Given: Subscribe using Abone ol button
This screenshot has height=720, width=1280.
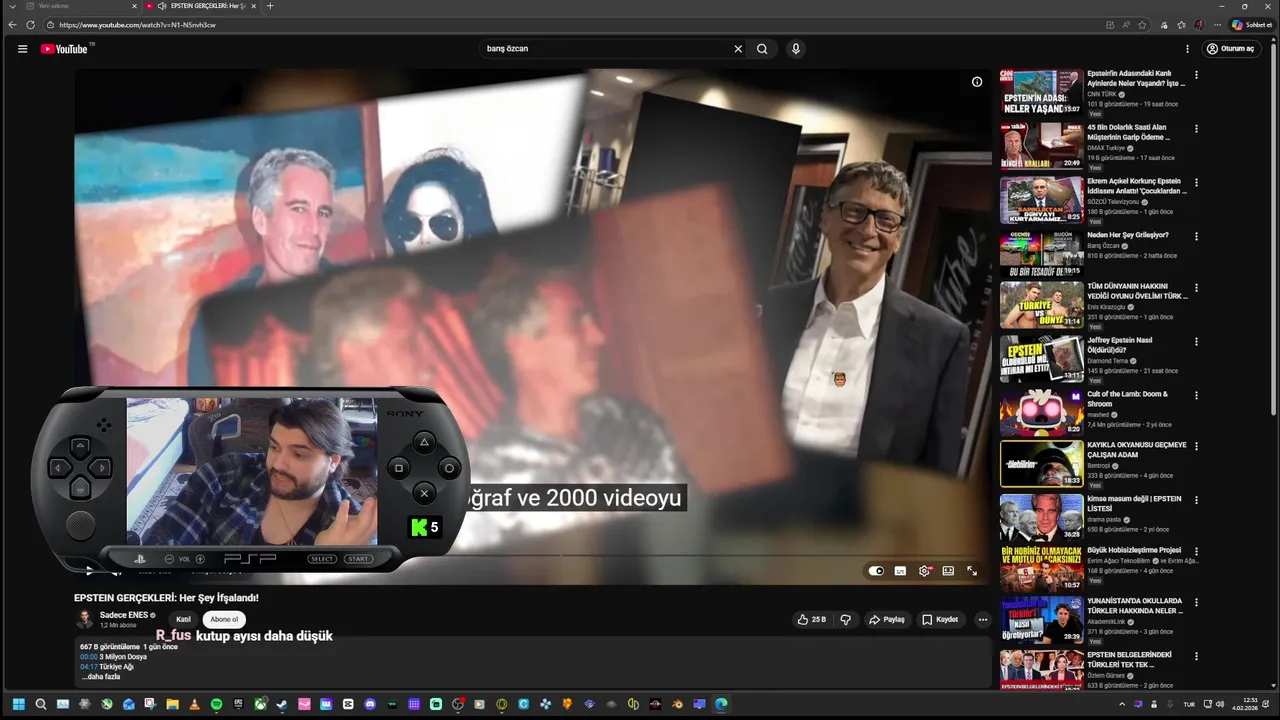Looking at the screenshot, I should pos(224,620).
